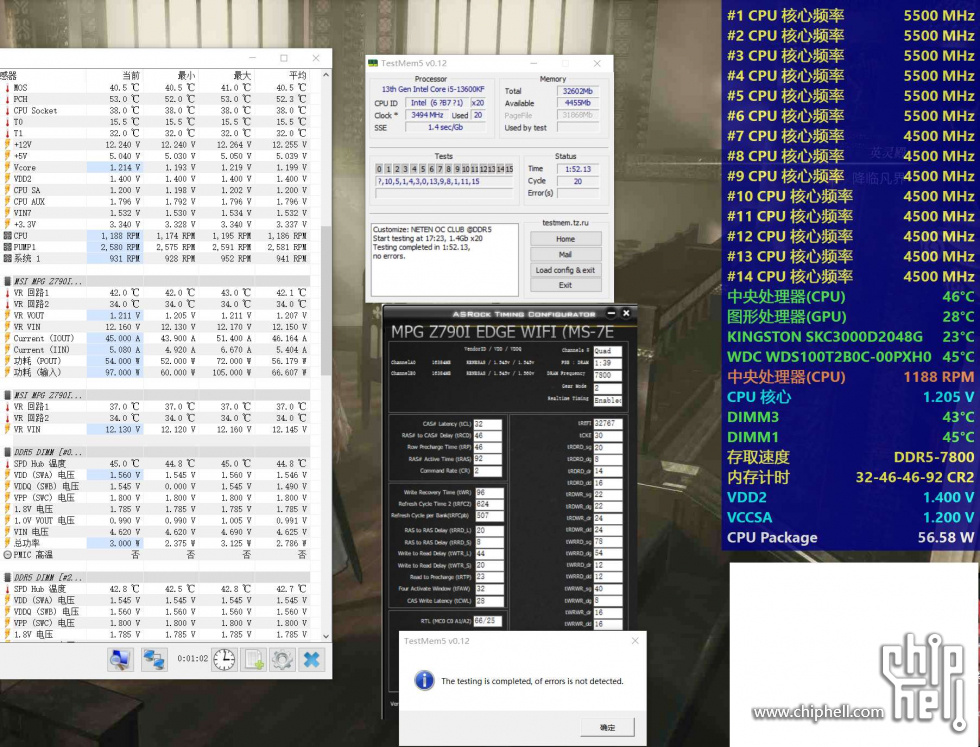The height and width of the screenshot is (747, 980).
Task: Click test number 15 box in TestMem5 Tests
Action: click(x=509, y=169)
